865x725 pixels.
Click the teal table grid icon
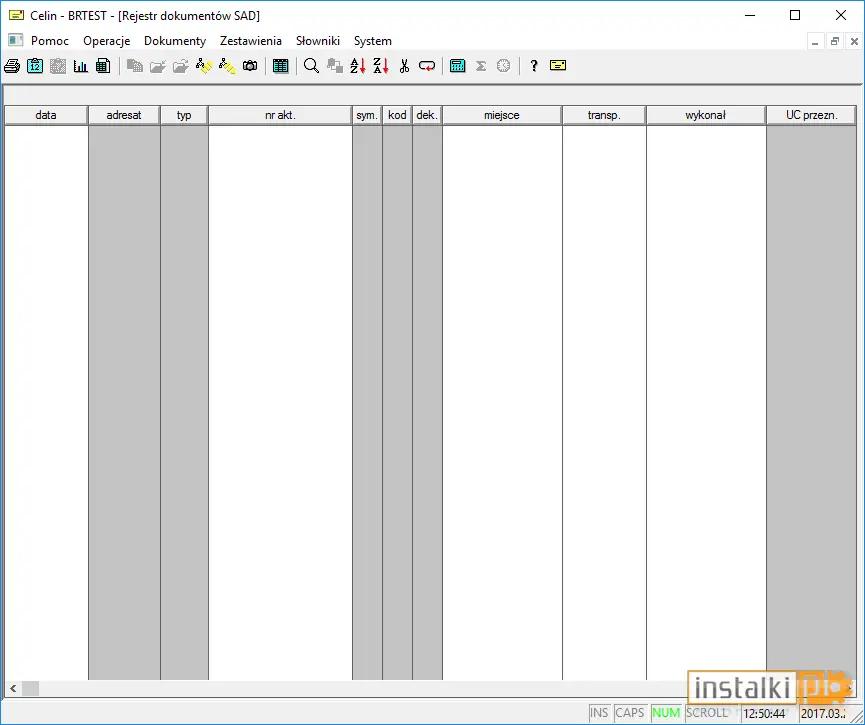(x=280, y=66)
